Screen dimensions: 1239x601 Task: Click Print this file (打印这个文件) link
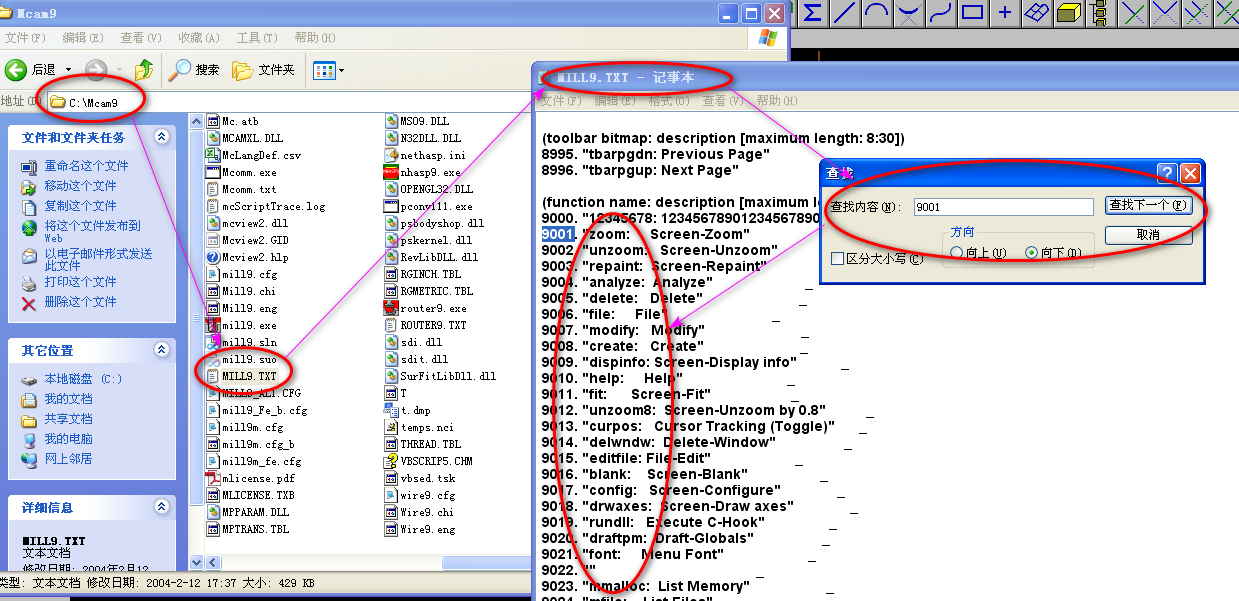80,282
